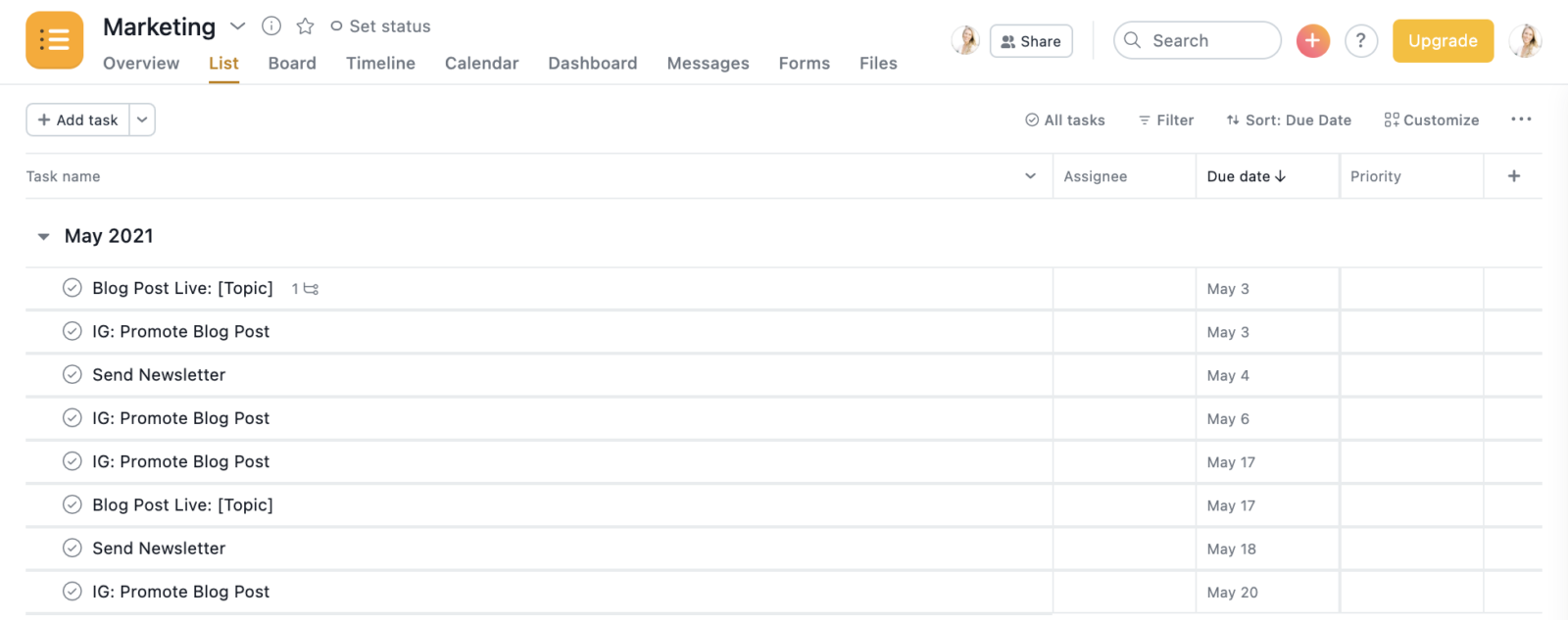
Task: Open the project info icon
Action: pyautogui.click(x=271, y=26)
